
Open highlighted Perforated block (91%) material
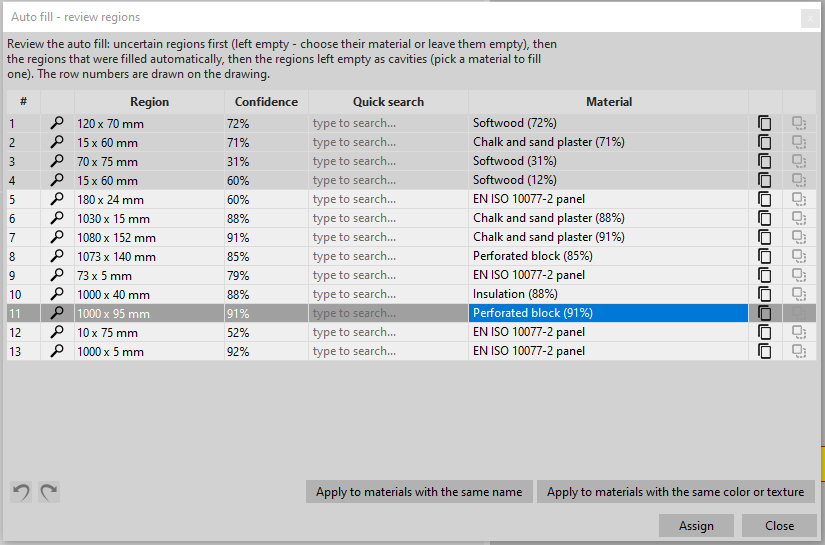tap(608, 313)
